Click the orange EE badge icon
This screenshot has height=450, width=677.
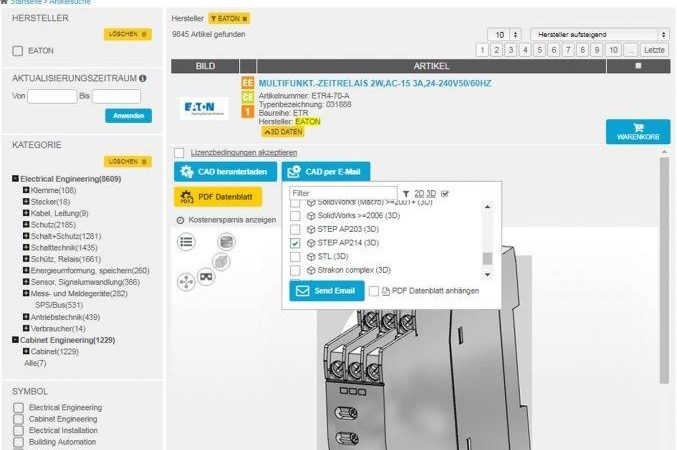point(247,83)
